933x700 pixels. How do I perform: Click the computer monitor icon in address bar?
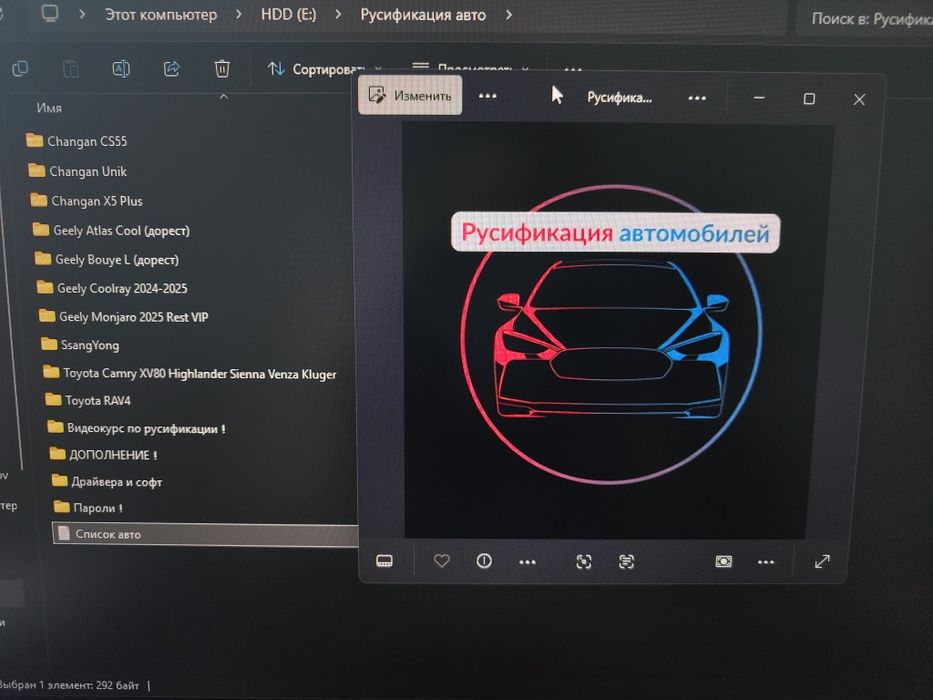(x=50, y=14)
